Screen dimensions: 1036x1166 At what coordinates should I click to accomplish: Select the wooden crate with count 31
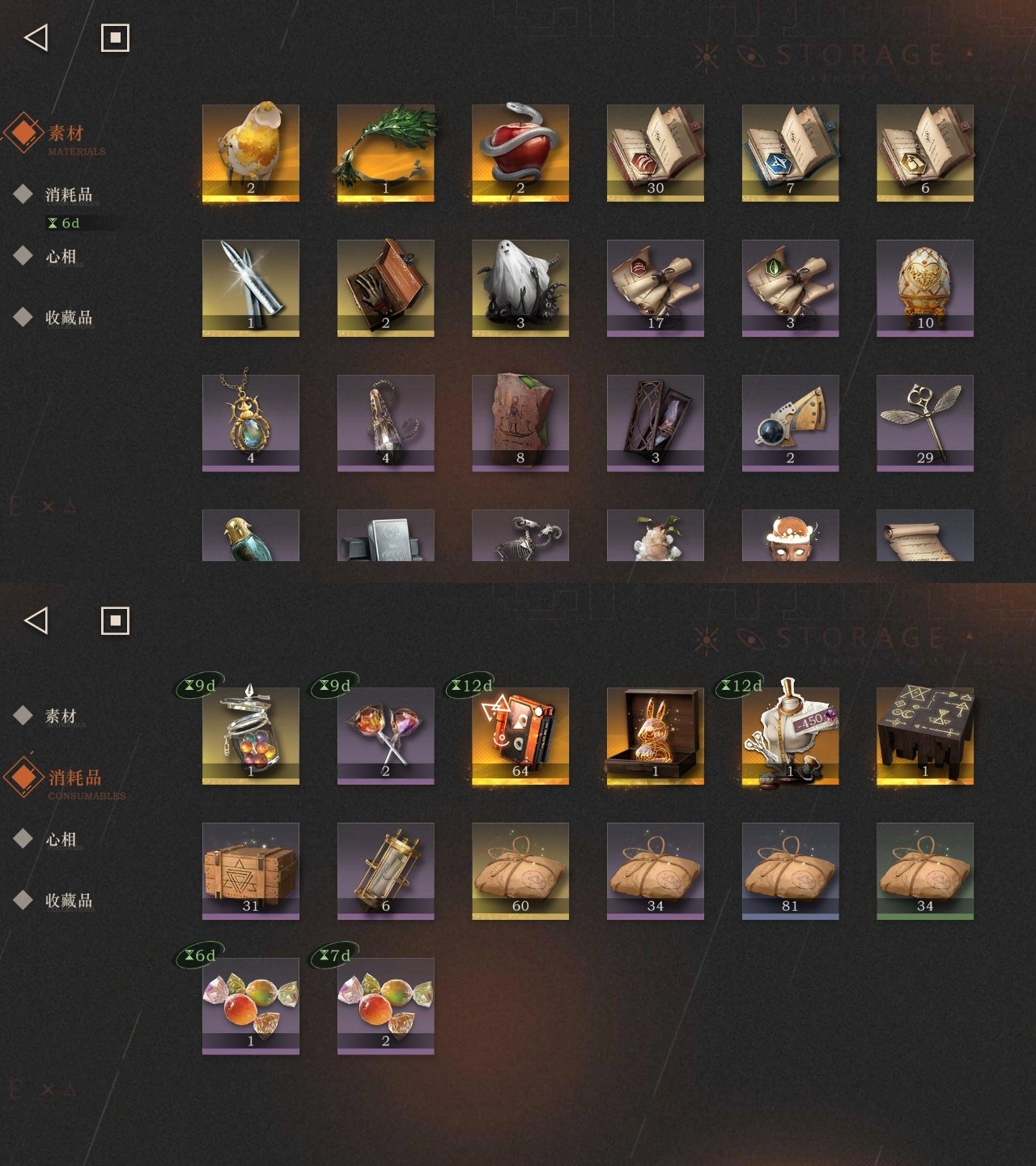251,871
